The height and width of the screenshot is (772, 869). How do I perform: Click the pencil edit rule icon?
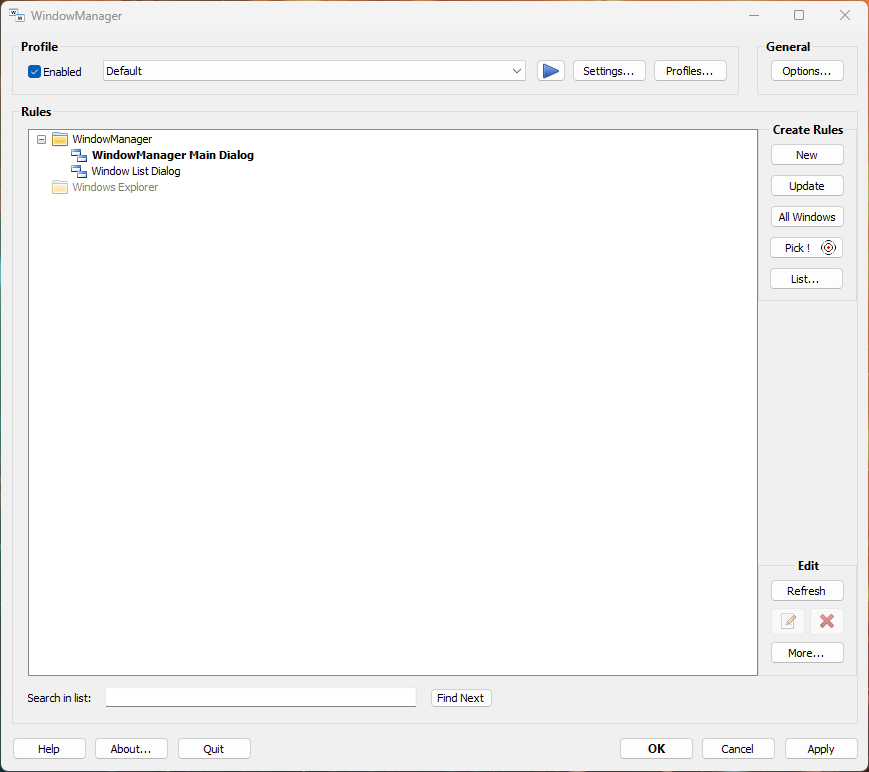[788, 622]
